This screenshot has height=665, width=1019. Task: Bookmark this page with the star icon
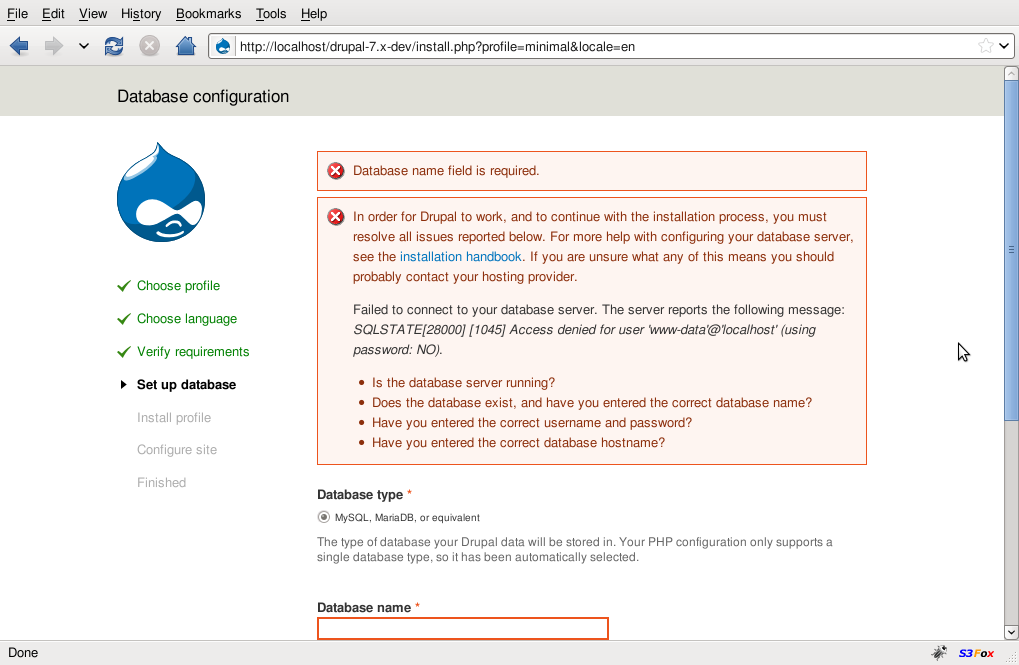(986, 46)
